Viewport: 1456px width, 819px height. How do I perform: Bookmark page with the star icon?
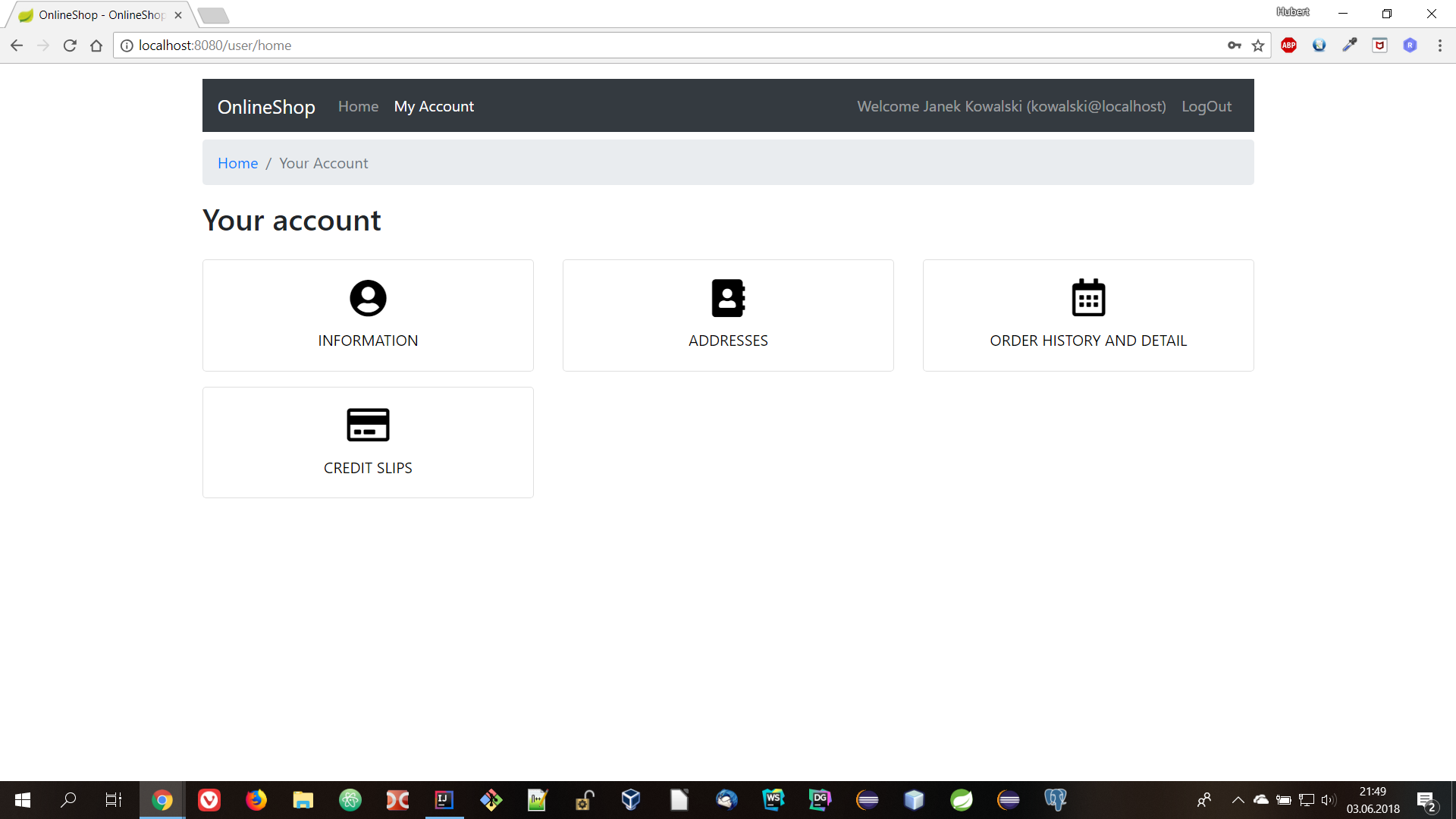tap(1258, 45)
